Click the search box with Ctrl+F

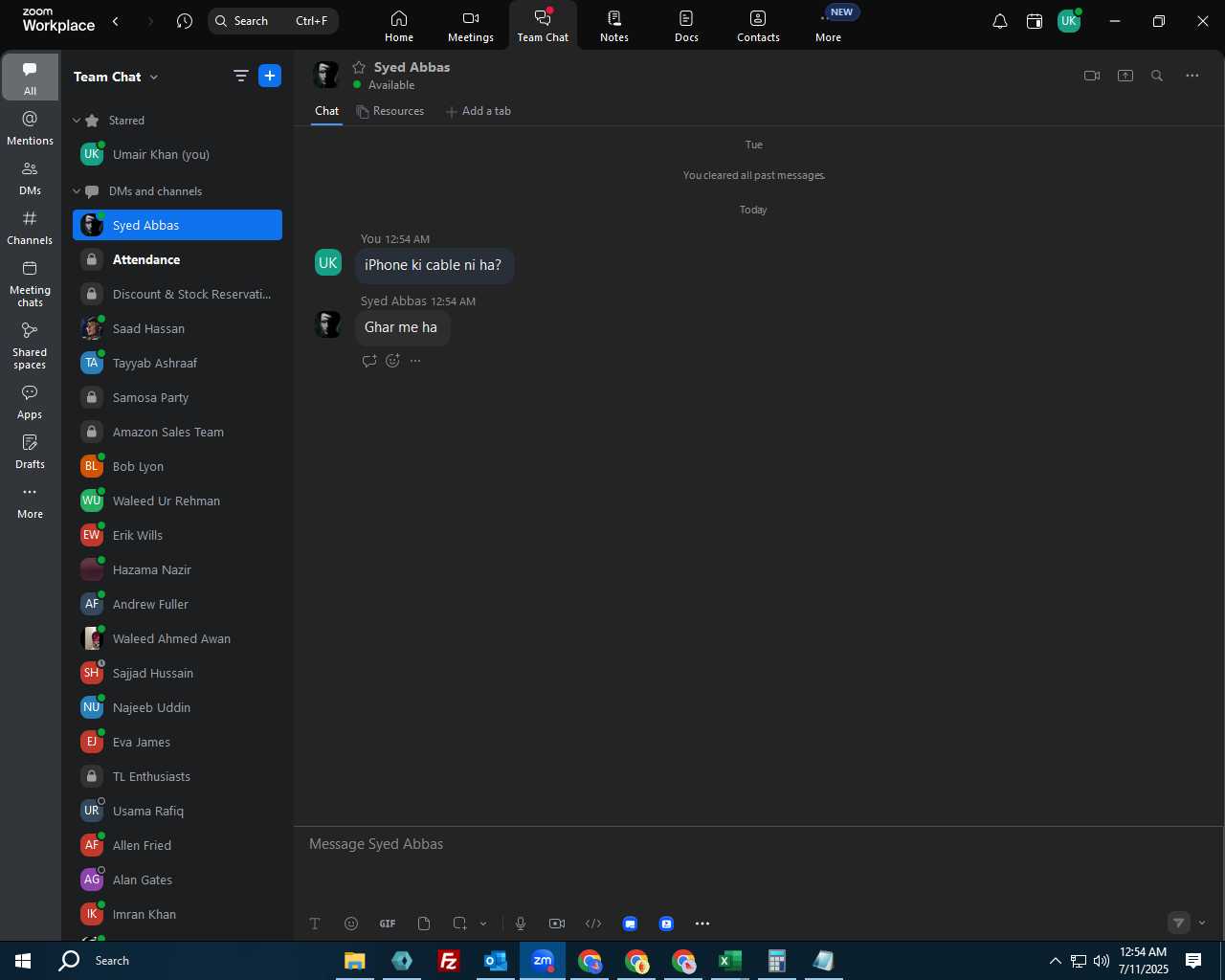point(273,21)
